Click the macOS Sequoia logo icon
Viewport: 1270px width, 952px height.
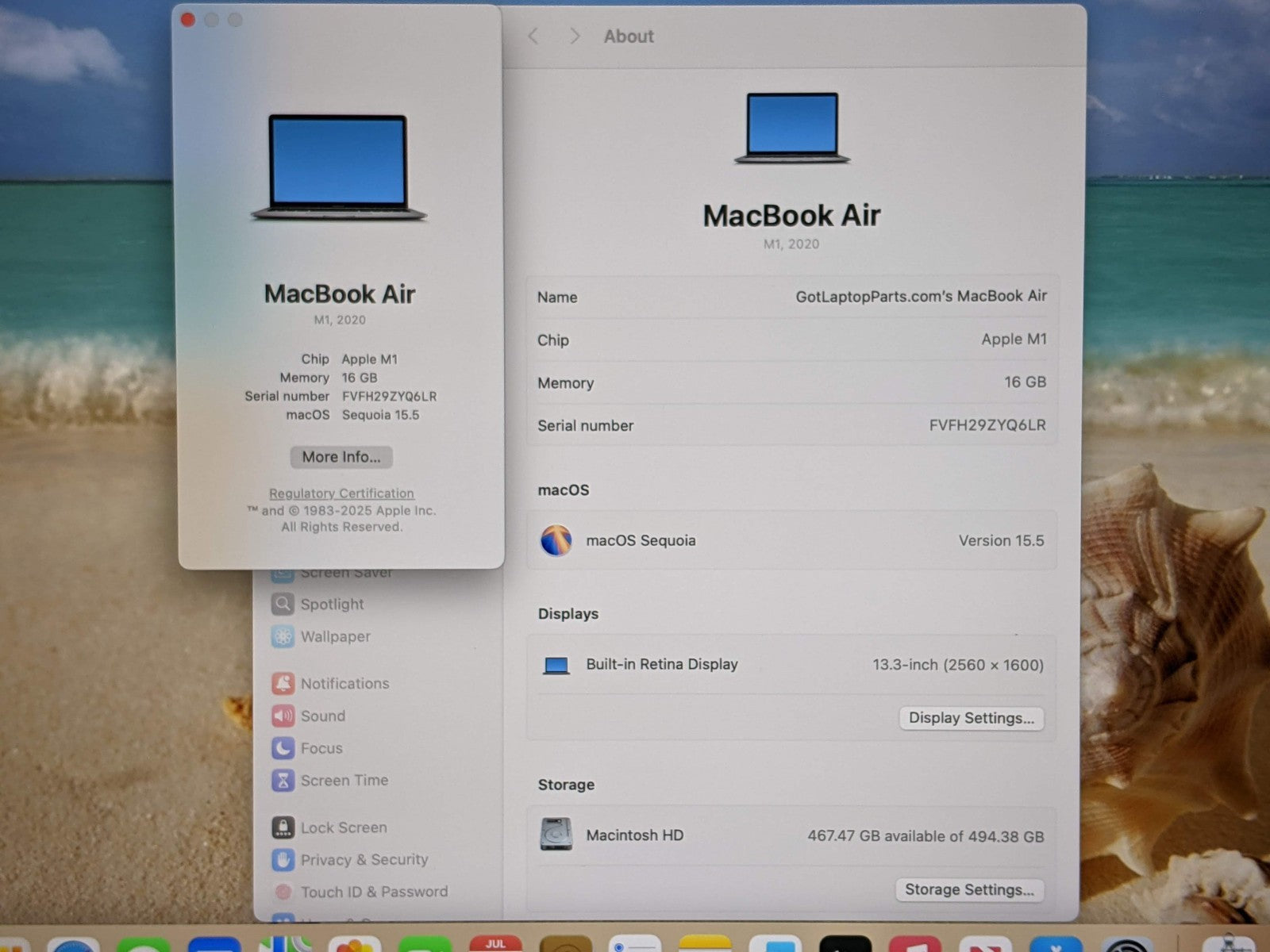556,541
